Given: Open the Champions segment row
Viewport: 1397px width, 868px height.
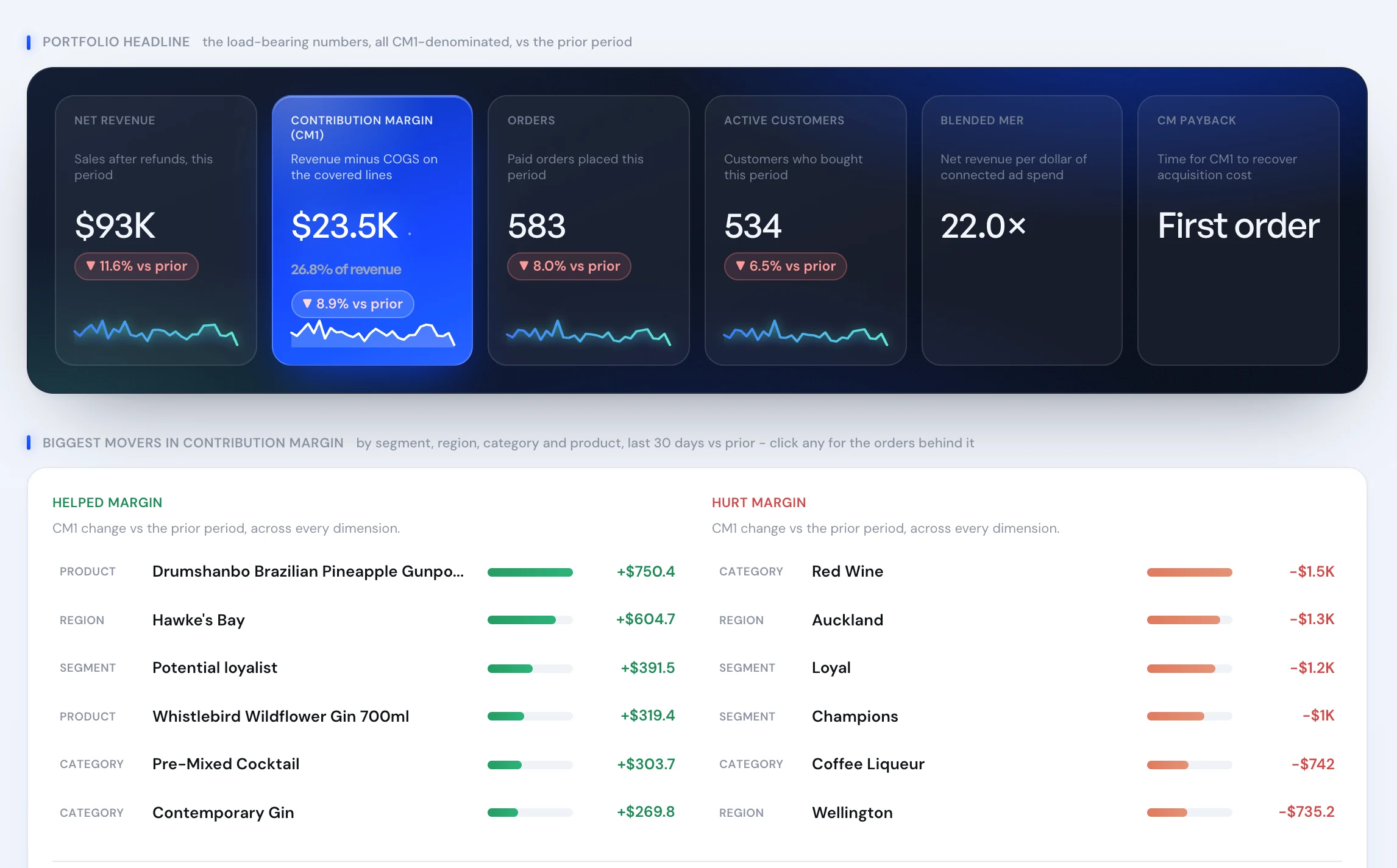Looking at the screenshot, I should 1027,716.
